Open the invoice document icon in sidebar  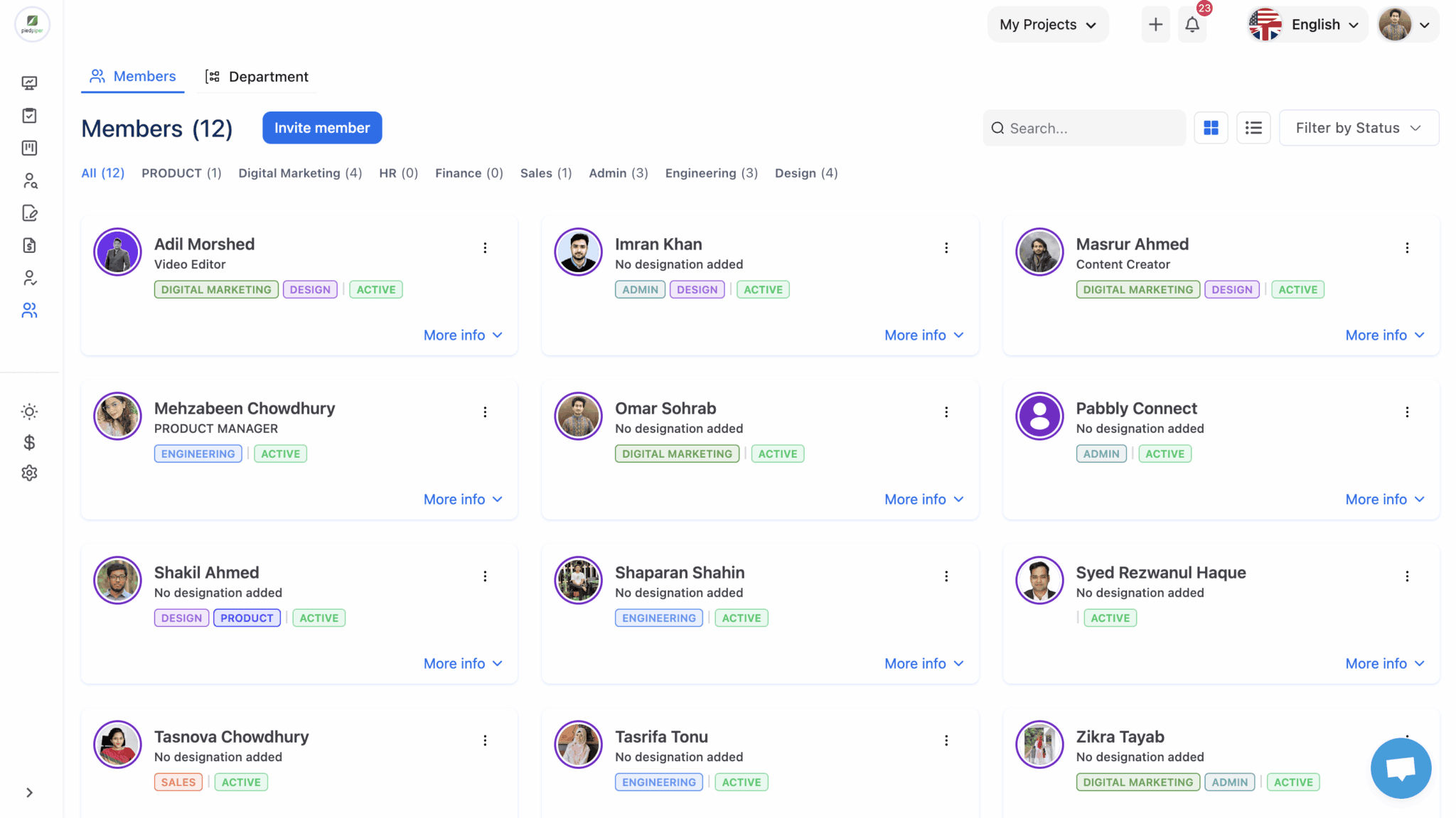(x=29, y=245)
